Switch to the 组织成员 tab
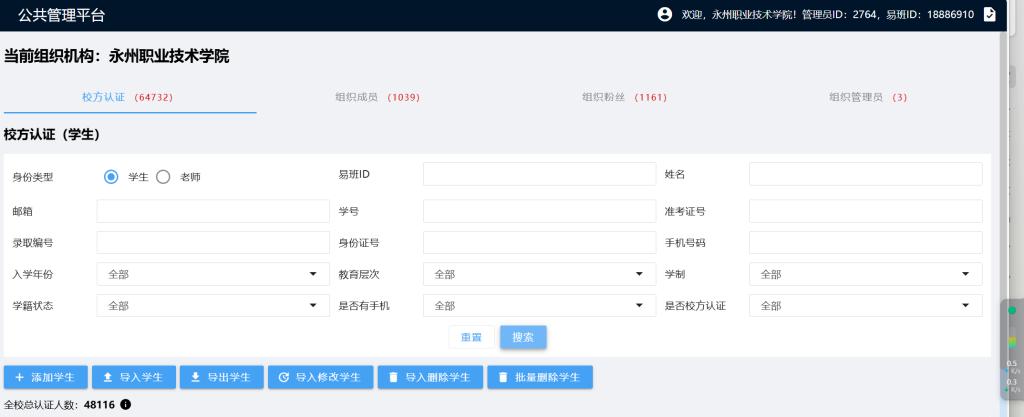 coord(377,97)
